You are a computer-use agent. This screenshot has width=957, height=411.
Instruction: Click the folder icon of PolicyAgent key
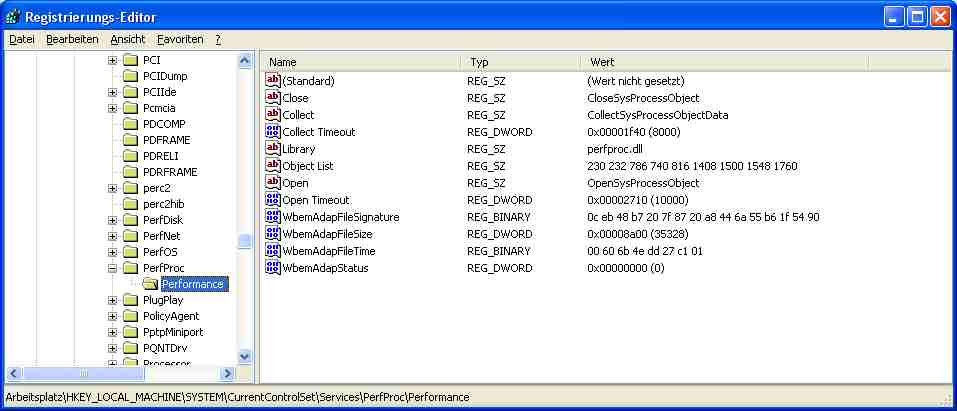pyautogui.click(x=130, y=316)
